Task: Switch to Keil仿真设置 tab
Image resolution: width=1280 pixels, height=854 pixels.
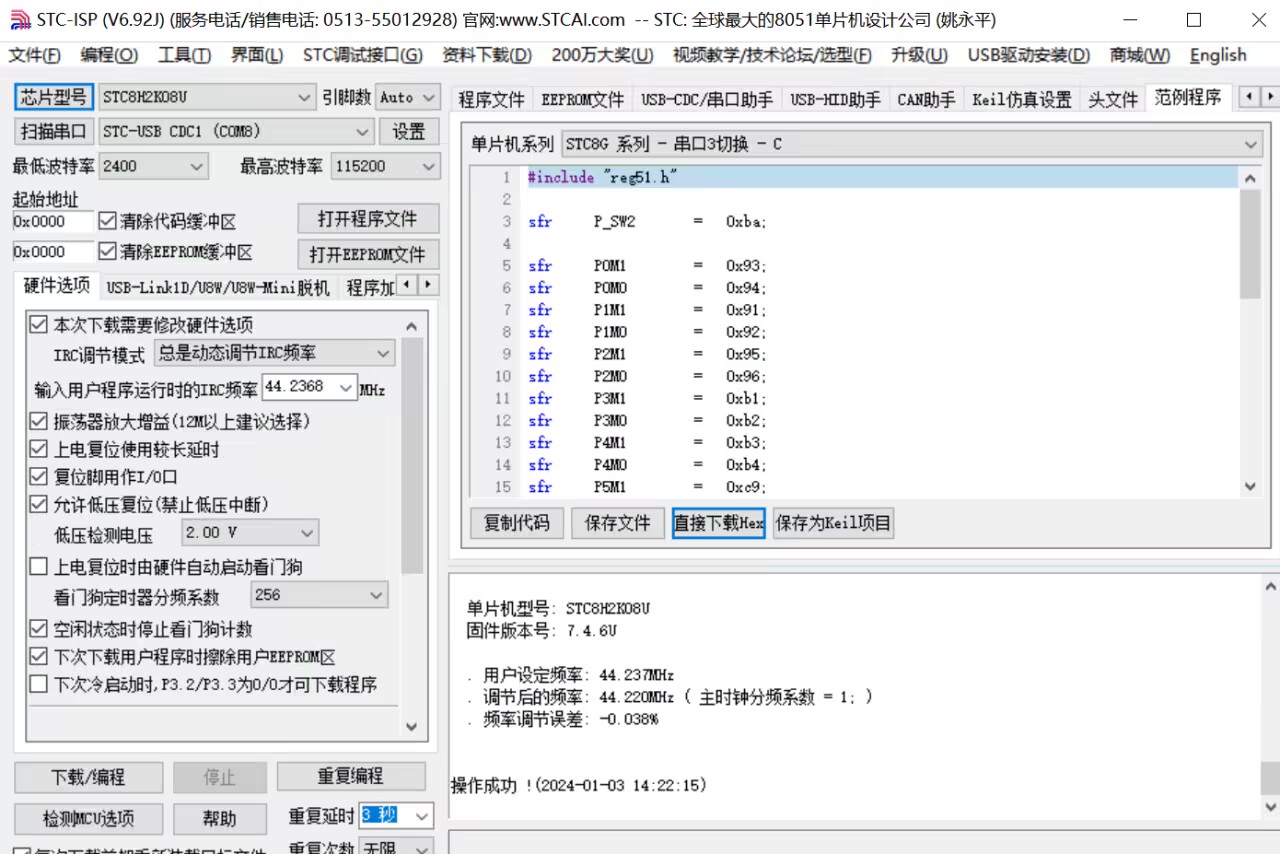Action: click(1022, 99)
